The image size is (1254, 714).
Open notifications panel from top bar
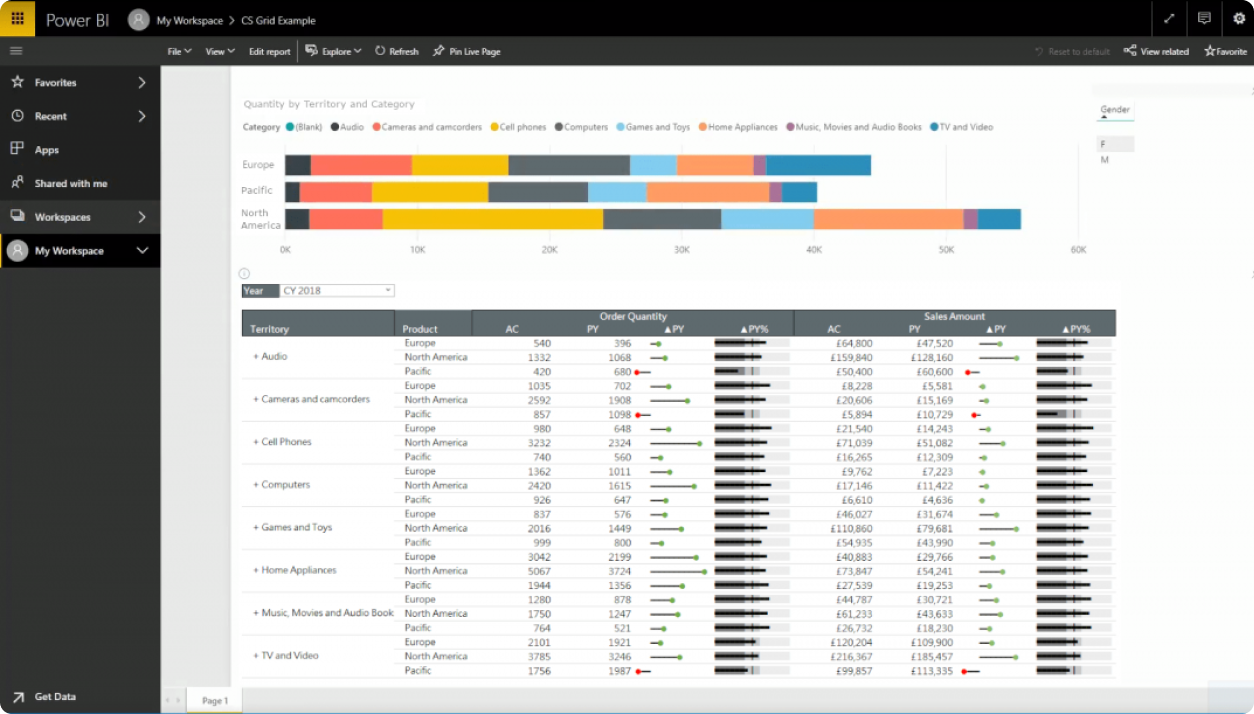1204,18
